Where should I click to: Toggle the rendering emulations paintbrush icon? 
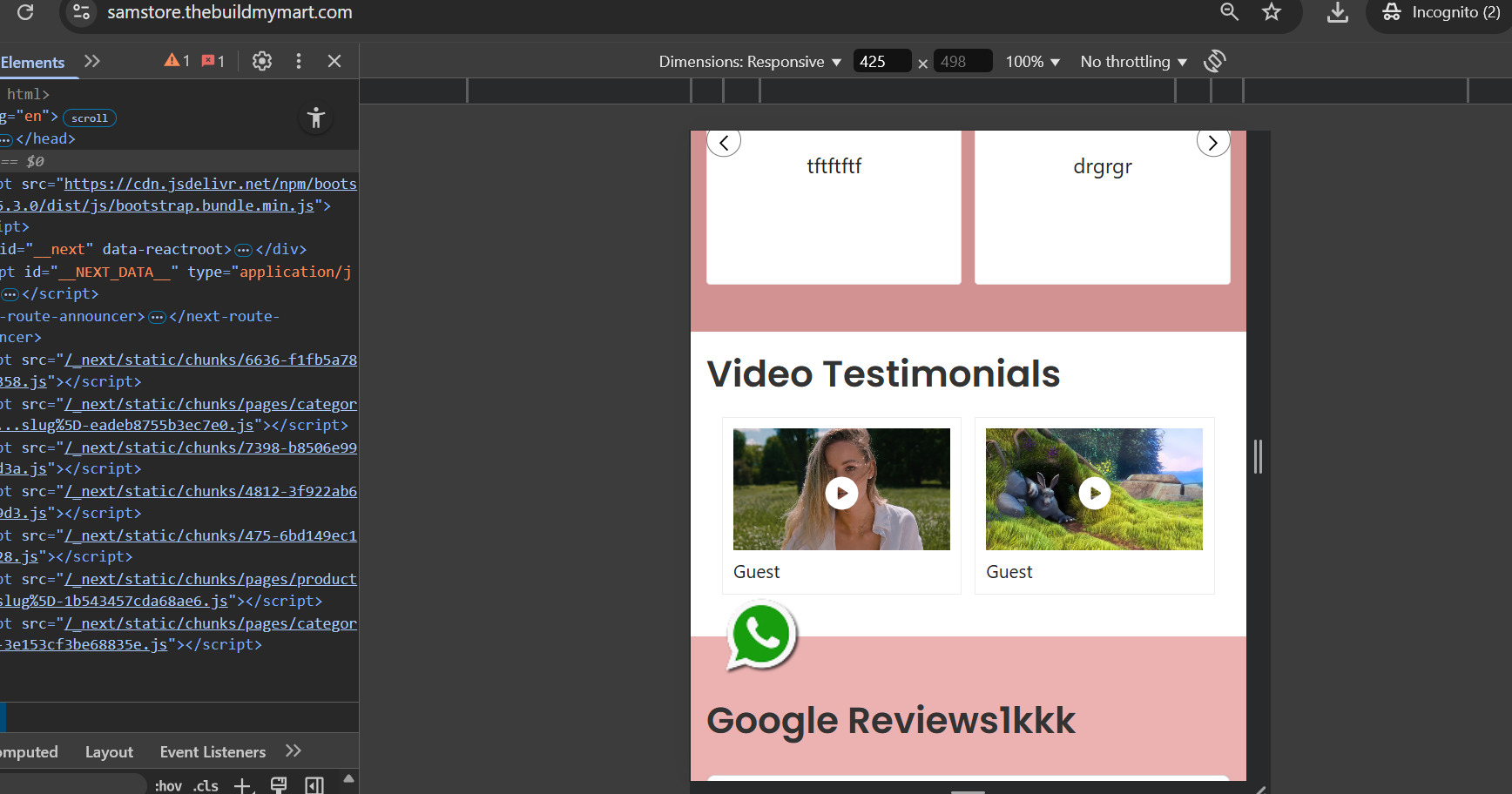point(279,785)
